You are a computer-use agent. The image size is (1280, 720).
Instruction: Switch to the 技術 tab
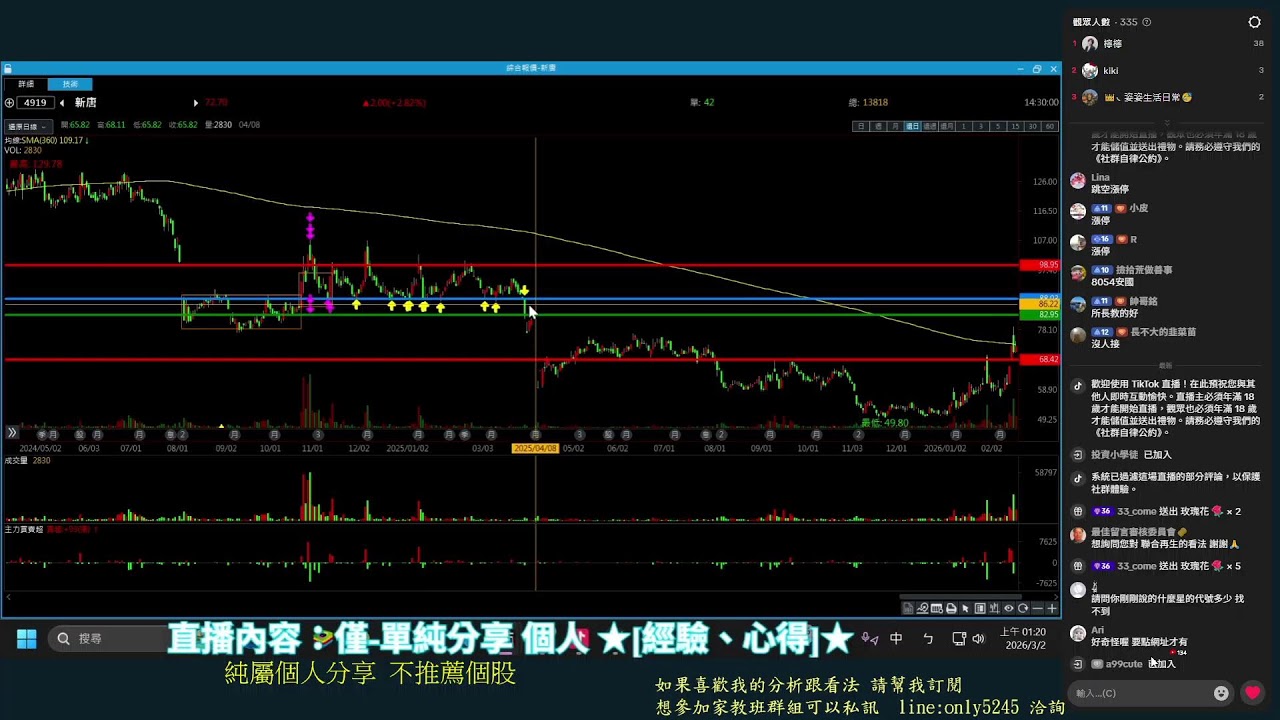click(x=70, y=84)
